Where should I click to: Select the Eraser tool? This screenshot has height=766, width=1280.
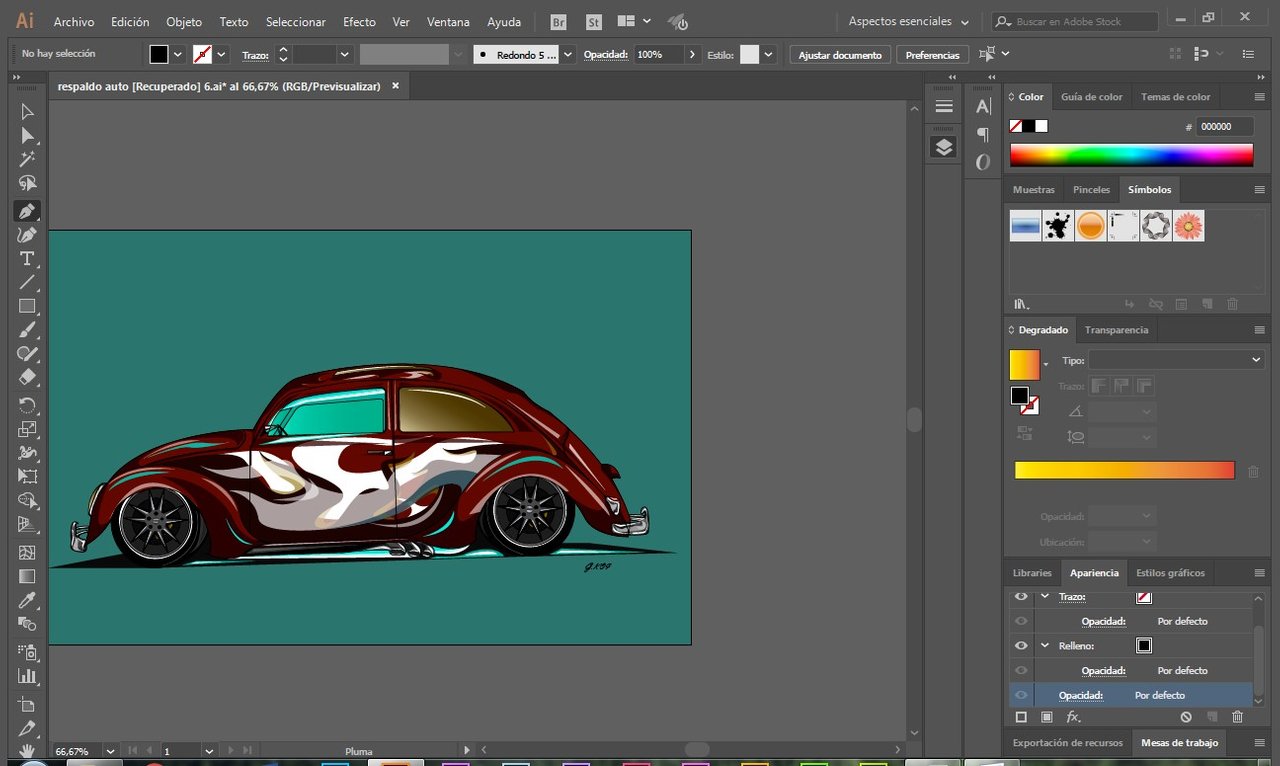(27, 378)
